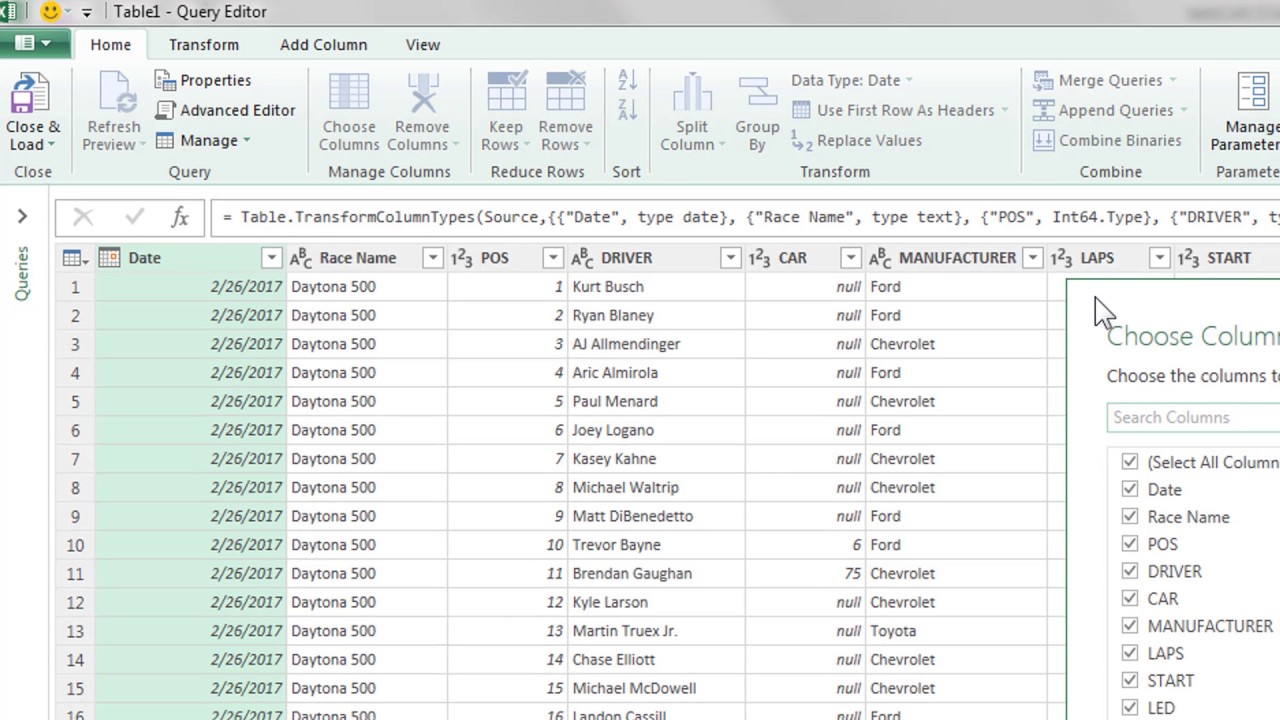Click the number type icon on POS column

pos(461,258)
